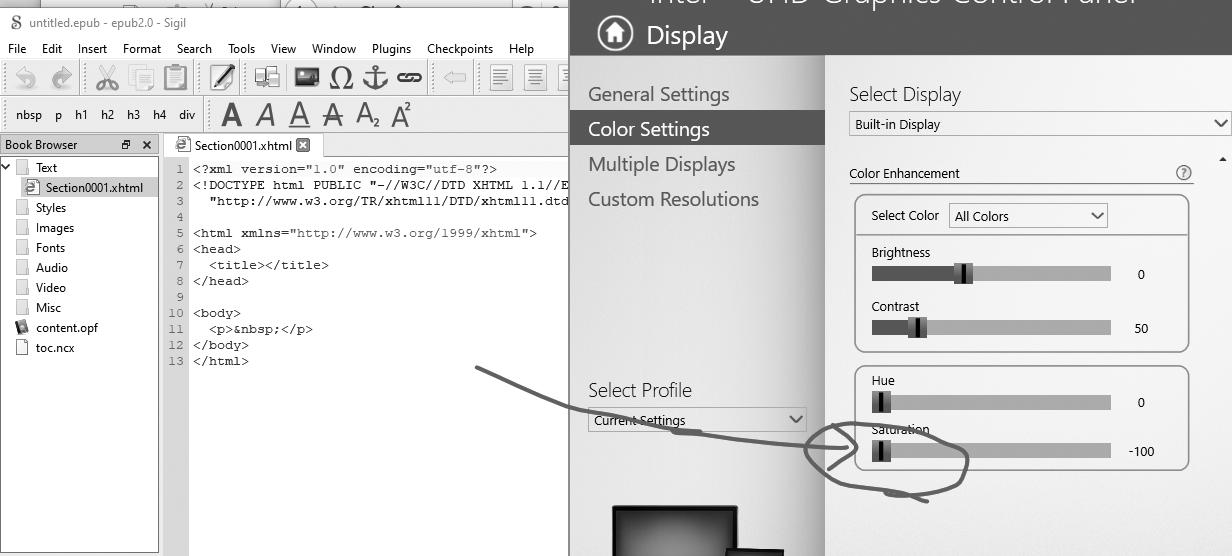Open the Format menu
The height and width of the screenshot is (556, 1232).
coord(142,48)
